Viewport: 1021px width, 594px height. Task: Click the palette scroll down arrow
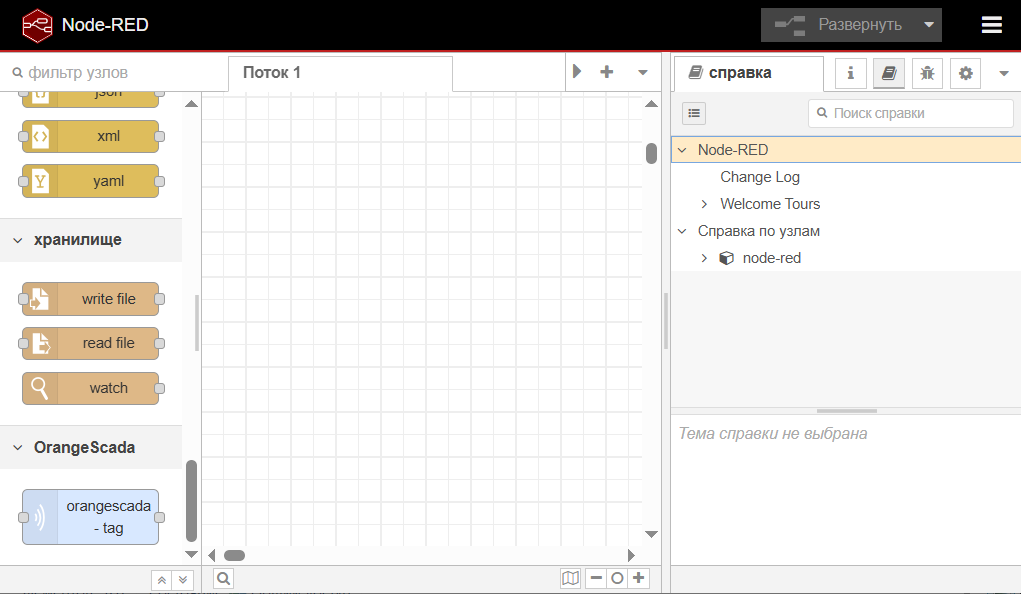pos(191,554)
